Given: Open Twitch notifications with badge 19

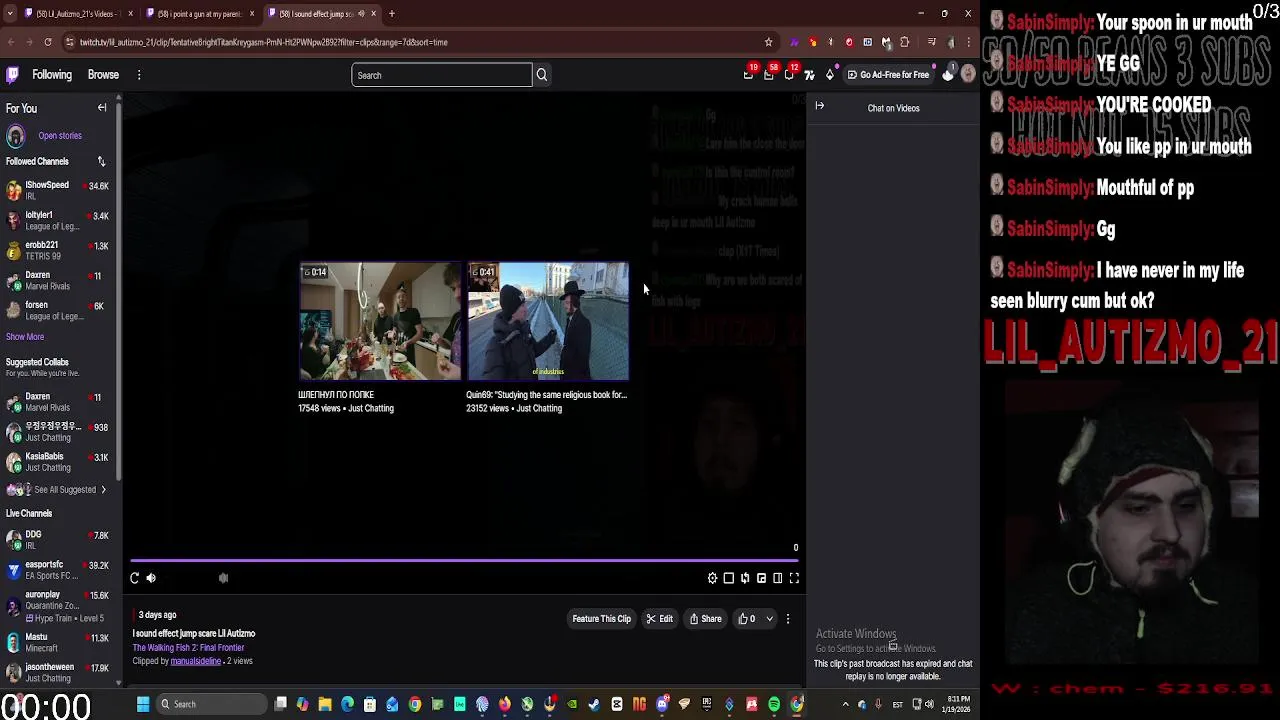Looking at the screenshot, I should pyautogui.click(x=749, y=74).
